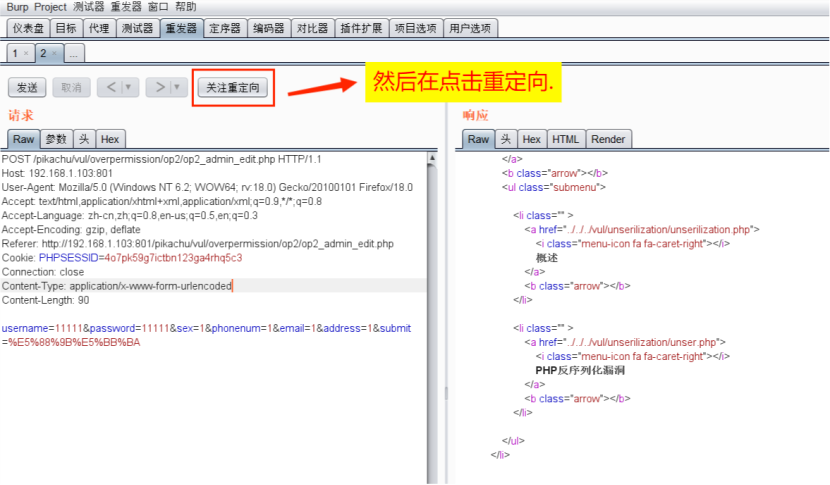Click the POST request line text

(161, 159)
